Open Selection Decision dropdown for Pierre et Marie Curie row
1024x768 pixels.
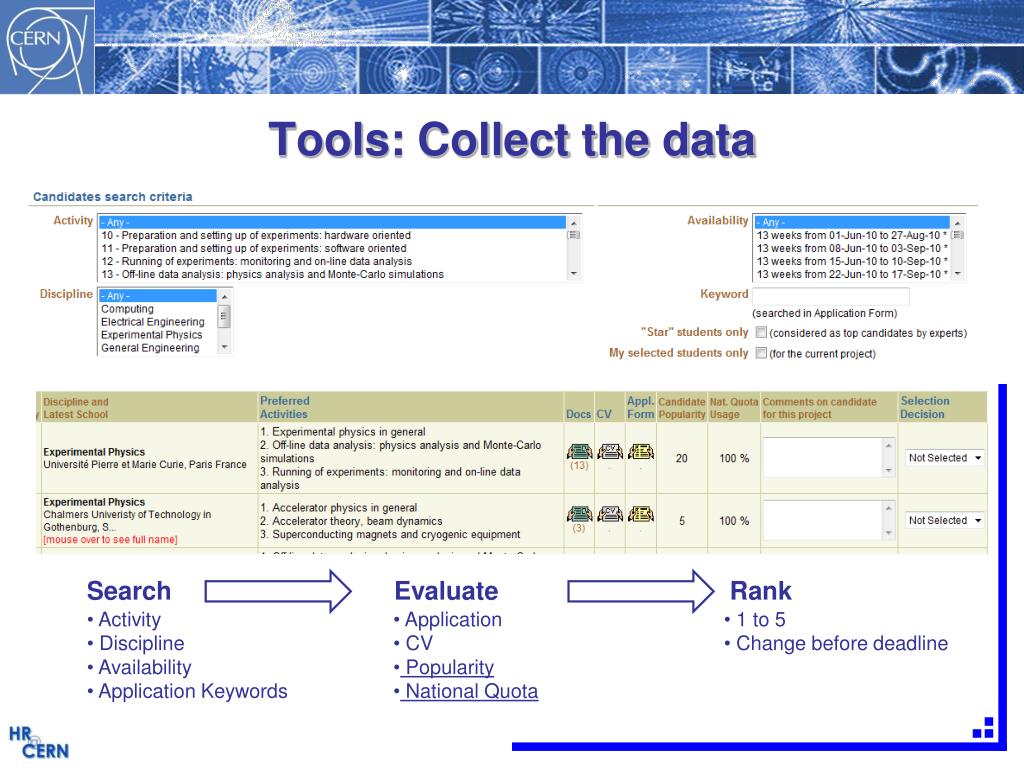pyautogui.click(x=944, y=458)
